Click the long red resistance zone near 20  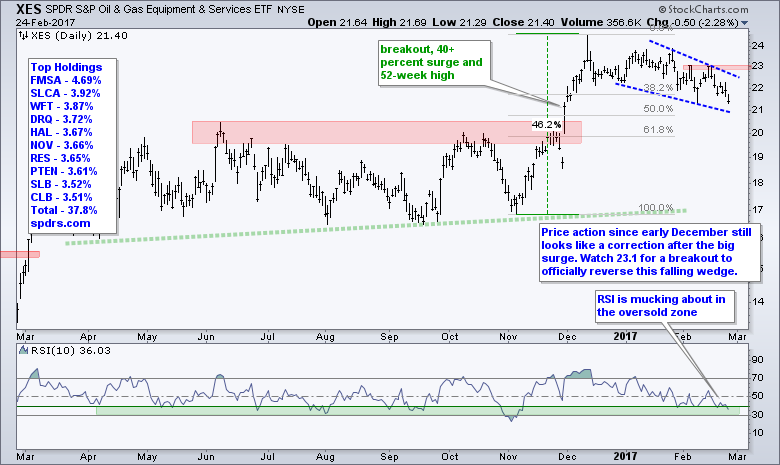[x=387, y=132]
